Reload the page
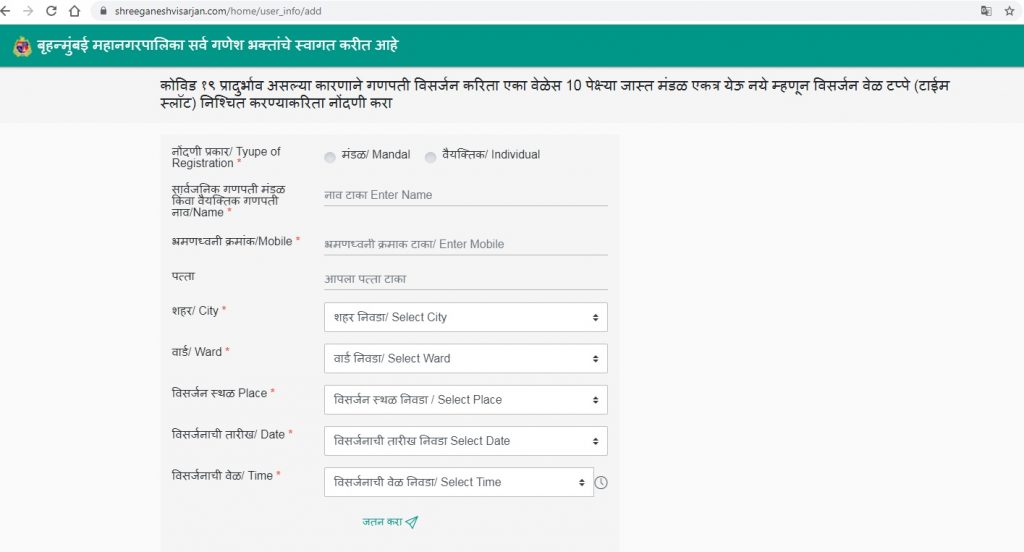Viewport: 1024px width, 552px height. coord(51,11)
